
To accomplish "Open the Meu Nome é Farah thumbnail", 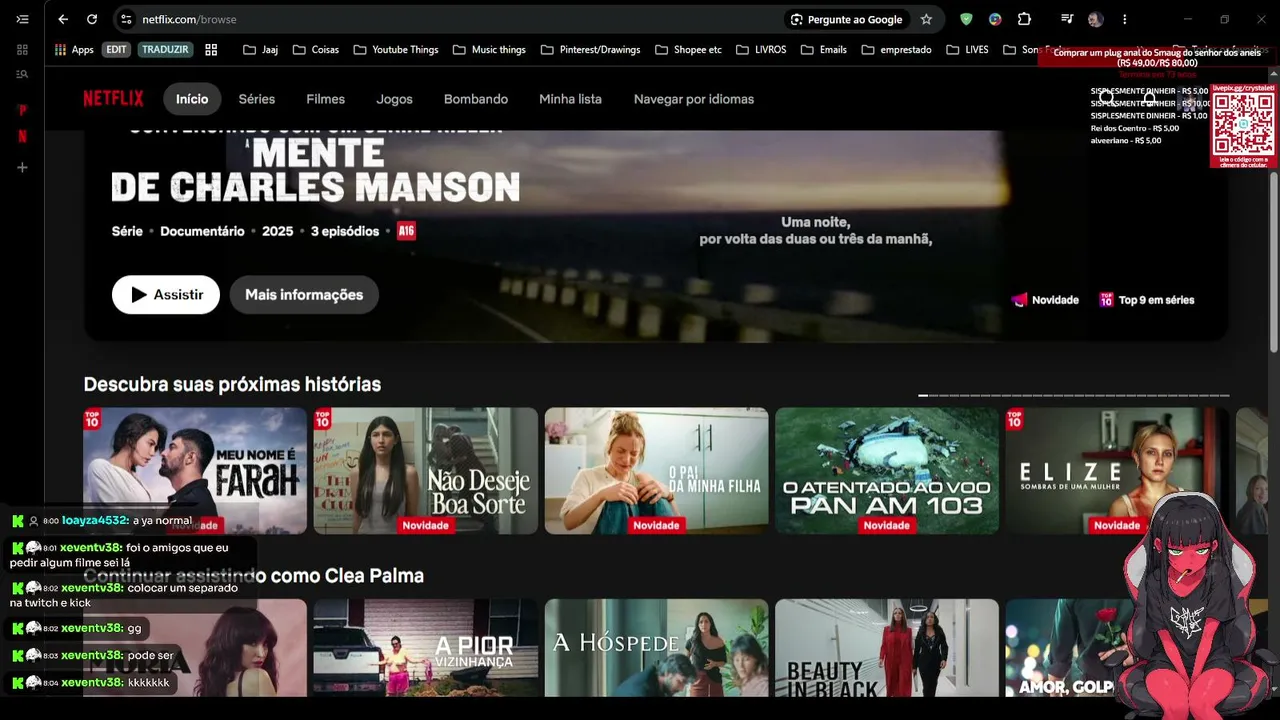I will click(x=195, y=471).
